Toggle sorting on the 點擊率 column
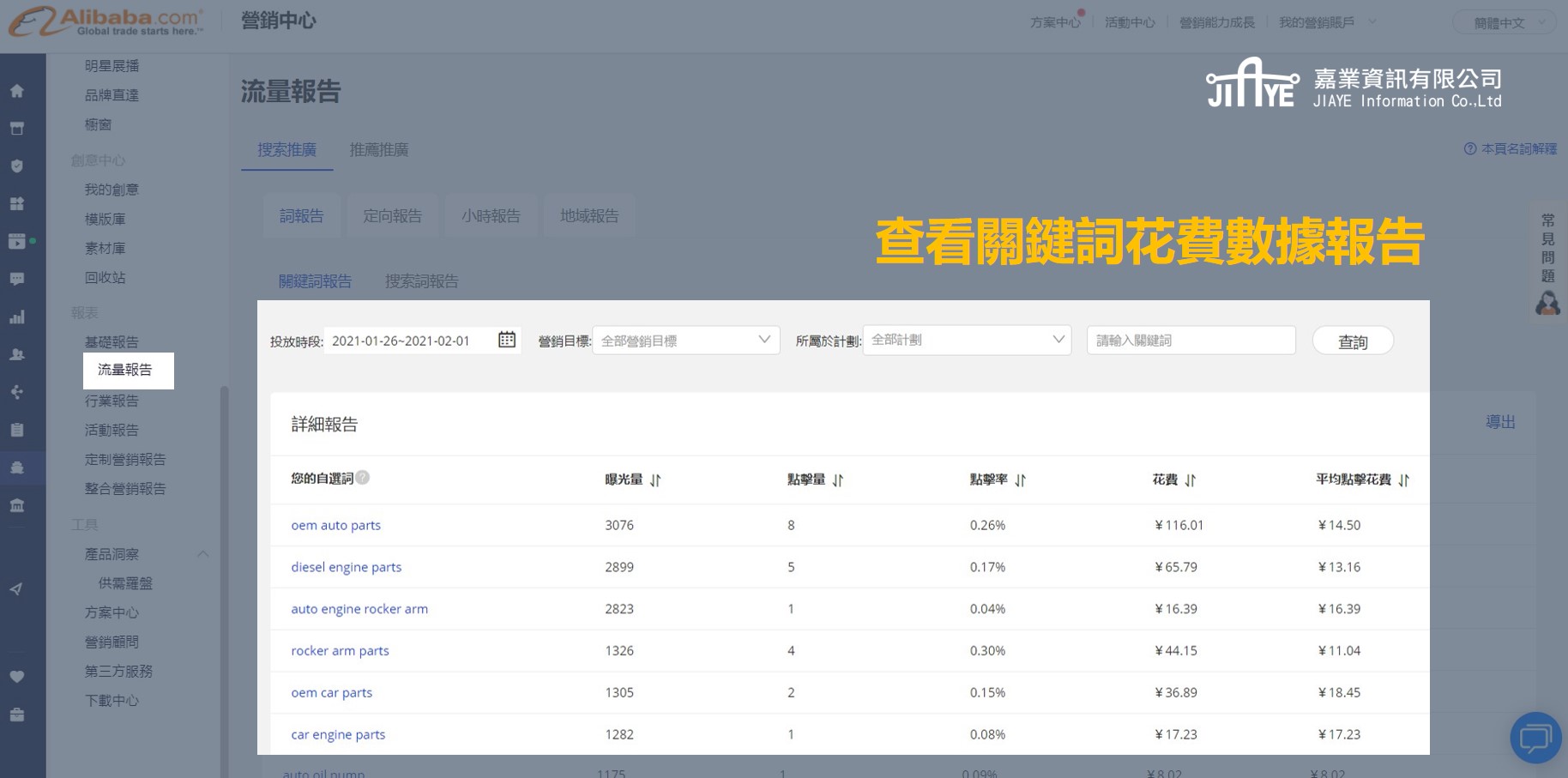 point(1021,480)
